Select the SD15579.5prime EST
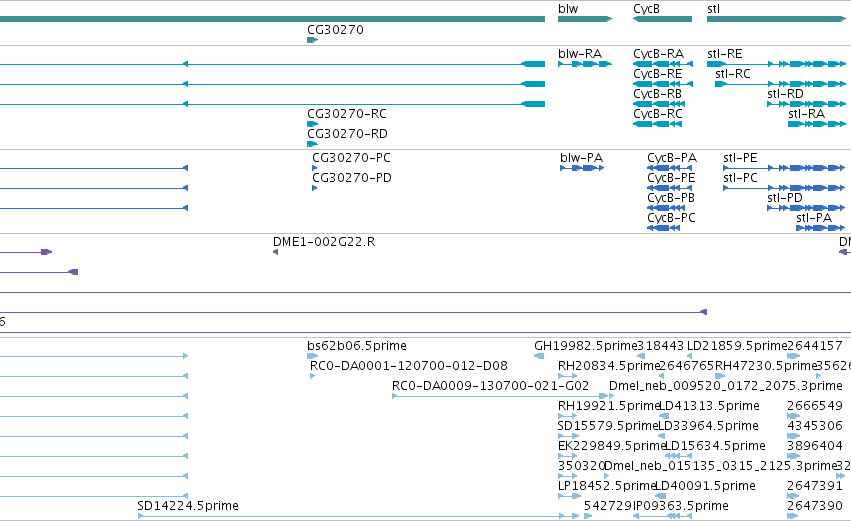This screenshot has width=851, height=521. click(568, 436)
